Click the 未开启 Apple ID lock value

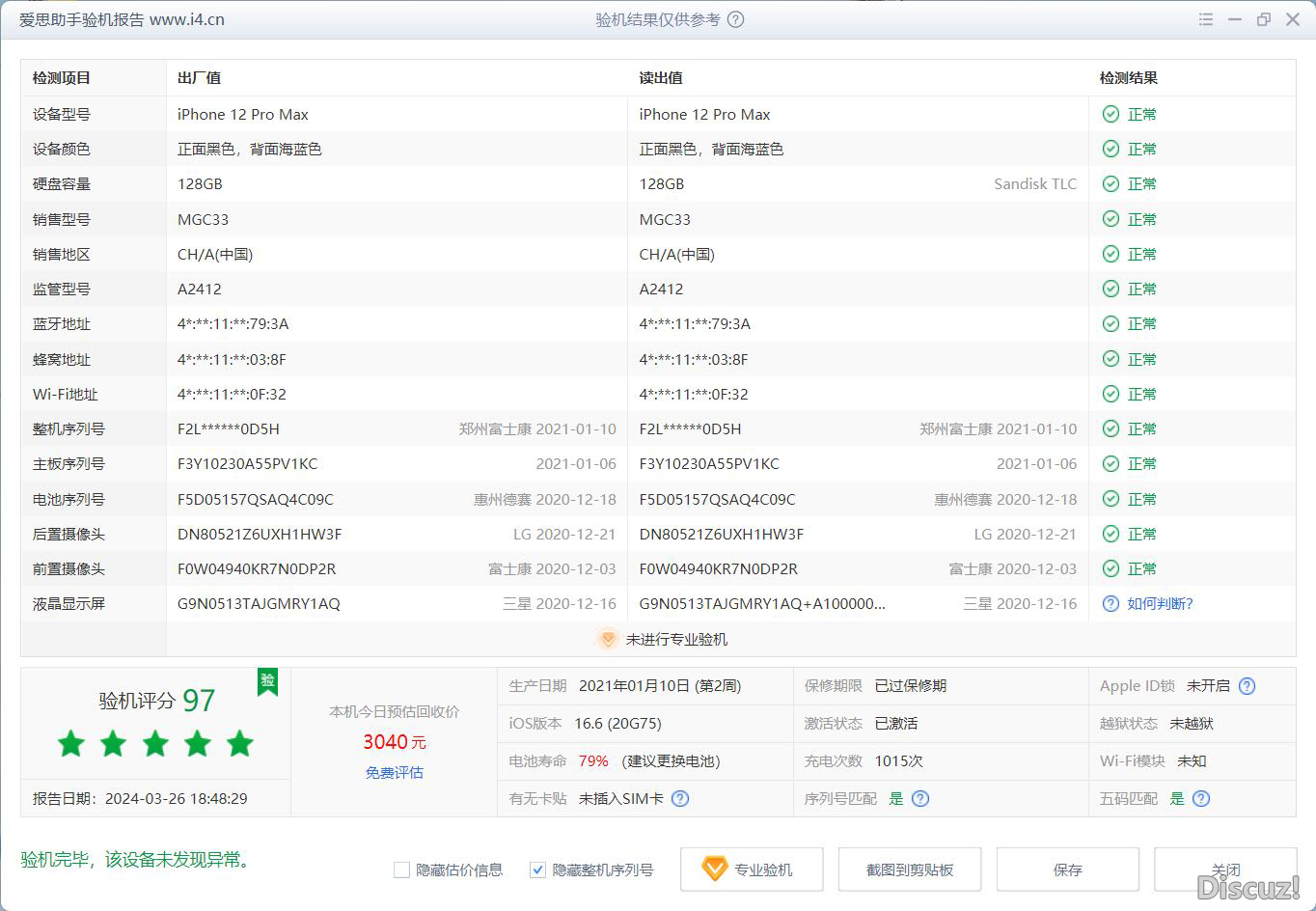point(1208,686)
